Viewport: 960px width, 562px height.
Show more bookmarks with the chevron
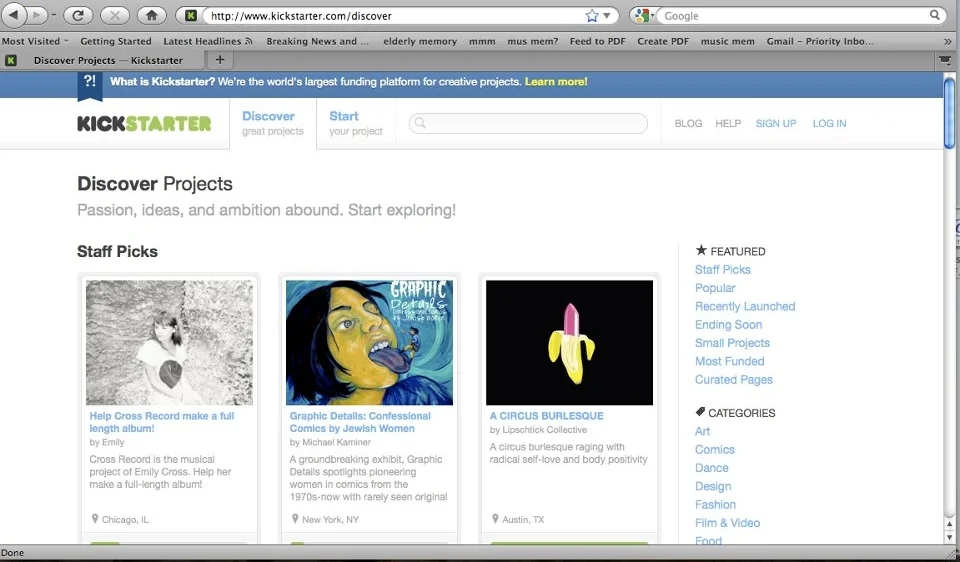coord(948,41)
